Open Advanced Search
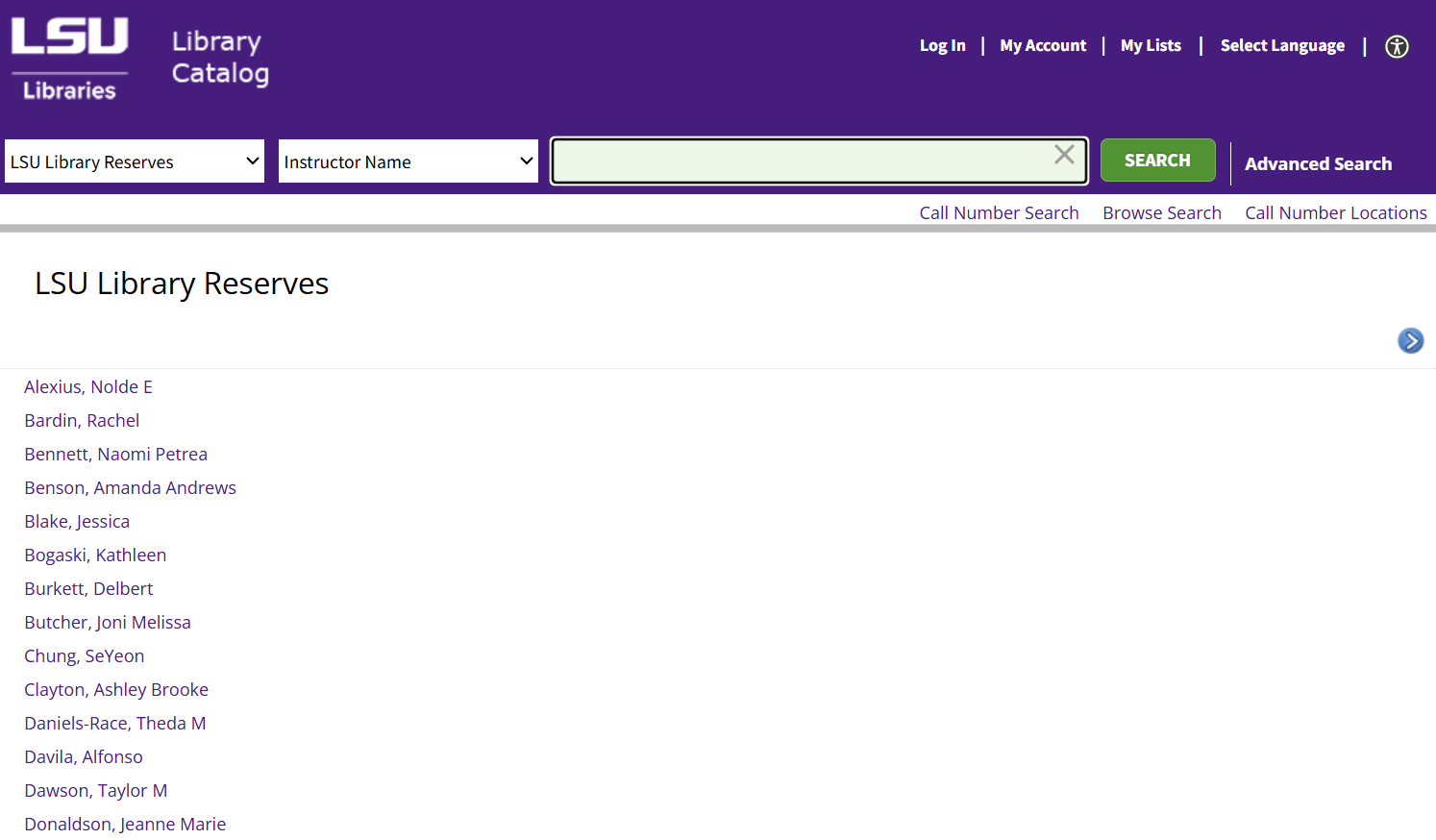Screen dimensions: 1436x840 point(1318,163)
